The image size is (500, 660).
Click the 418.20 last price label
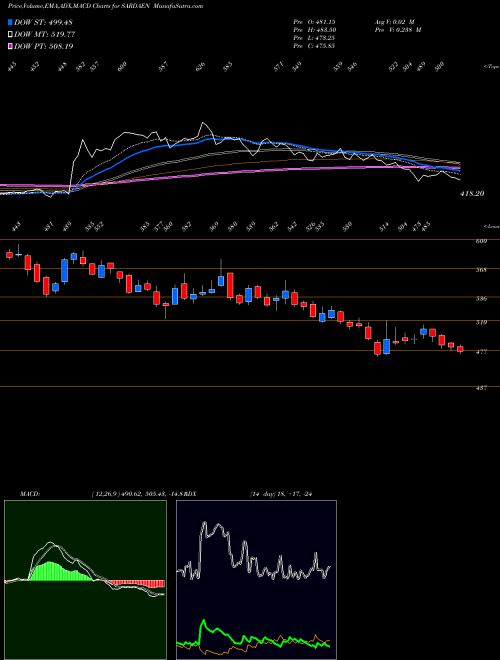(471, 194)
